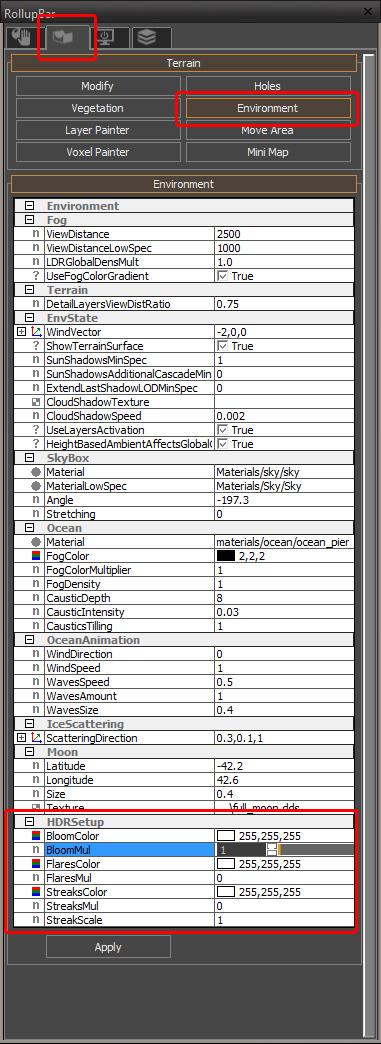Click the CloudShadowTexture texture icon
This screenshot has height=1044, width=381.
click(36, 402)
